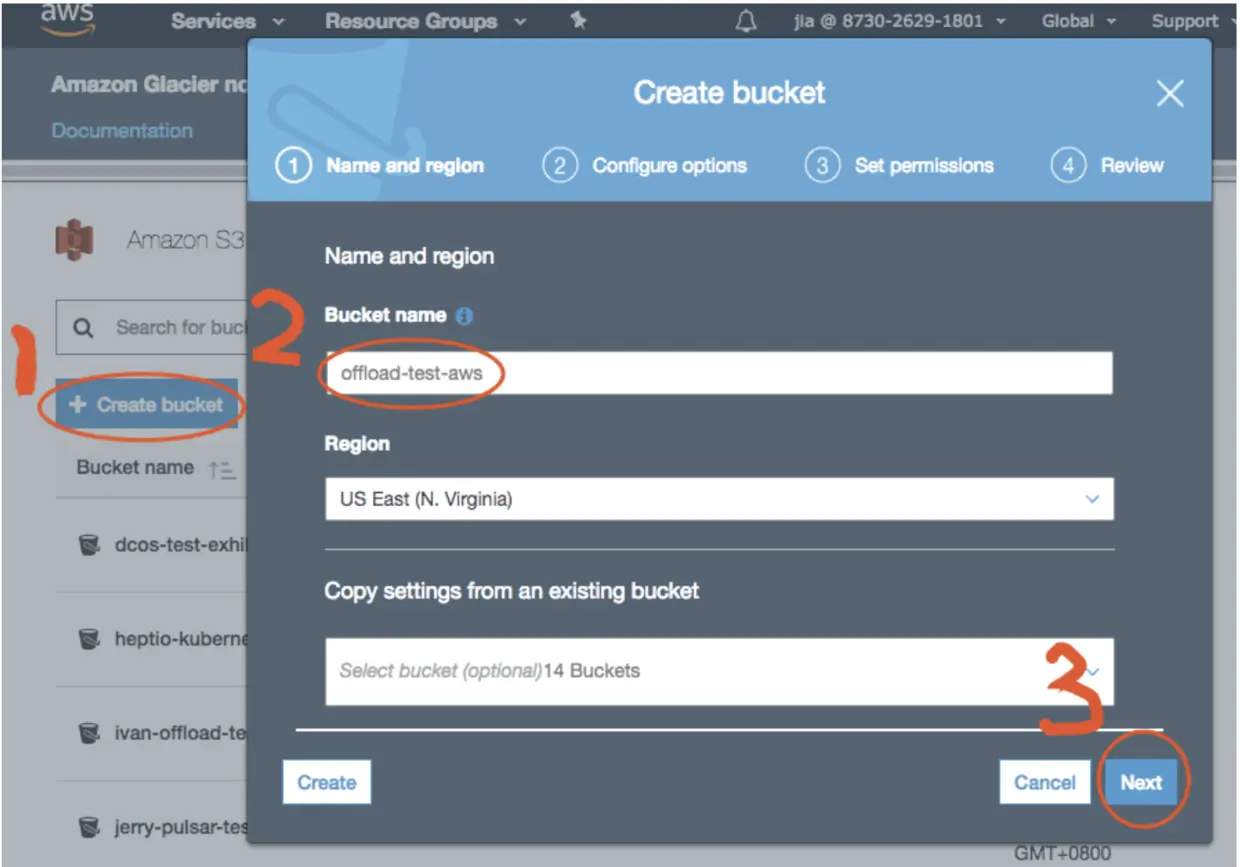Viewport: 1240px width, 867px height.
Task: Click the step 3 circle number
Action: click(x=822, y=166)
